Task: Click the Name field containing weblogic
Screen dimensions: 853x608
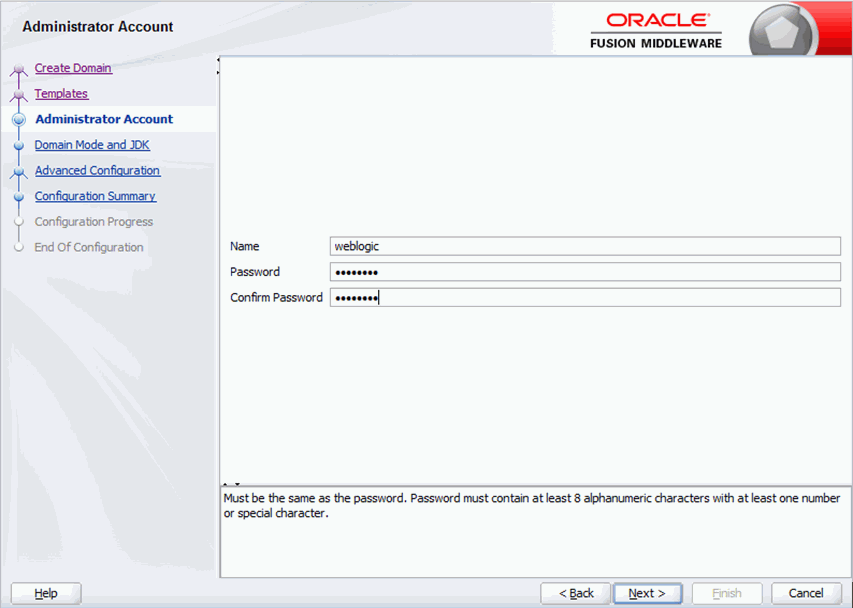Action: click(585, 246)
